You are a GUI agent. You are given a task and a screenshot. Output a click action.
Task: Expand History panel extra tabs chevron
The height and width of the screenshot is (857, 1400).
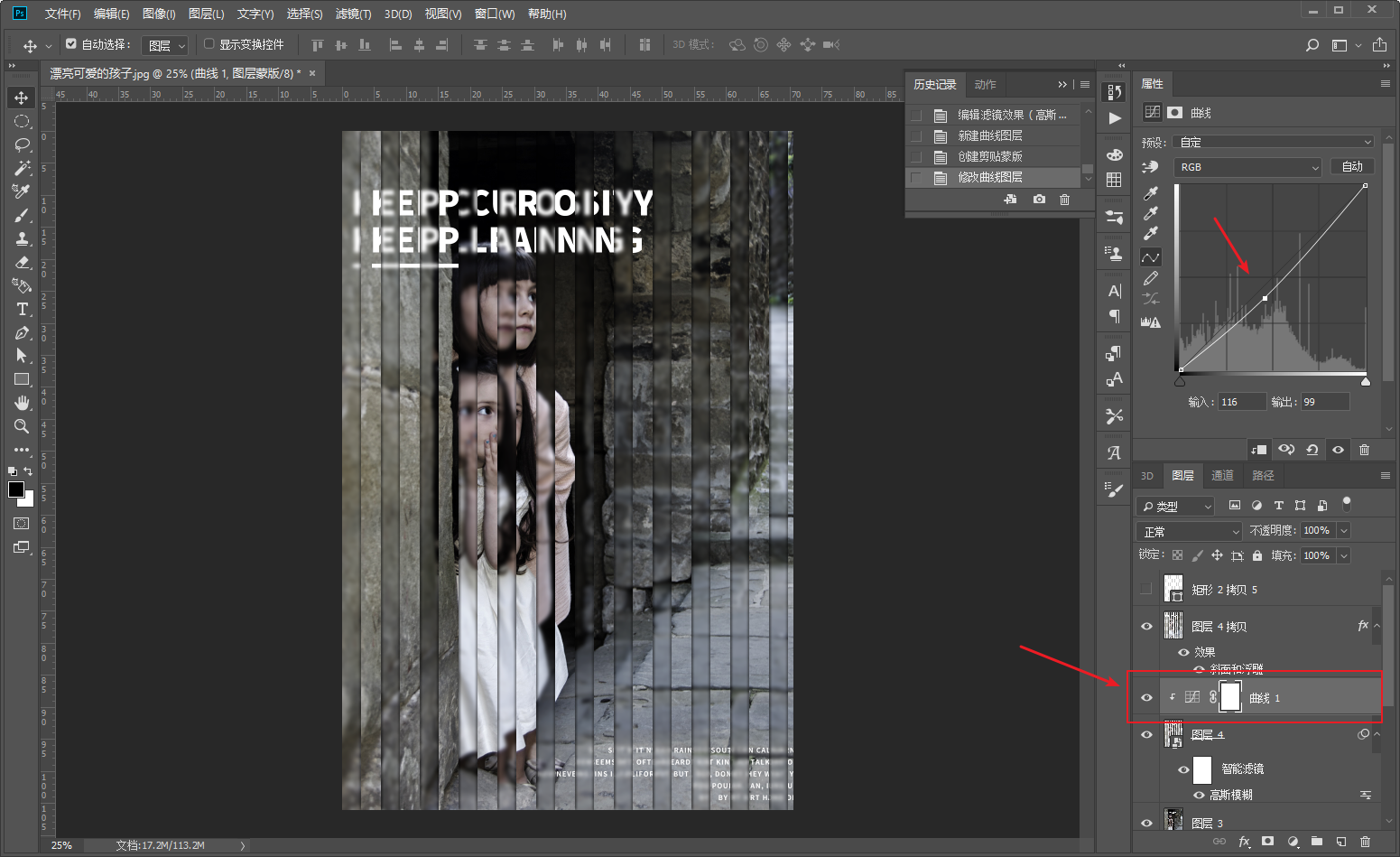(1062, 84)
